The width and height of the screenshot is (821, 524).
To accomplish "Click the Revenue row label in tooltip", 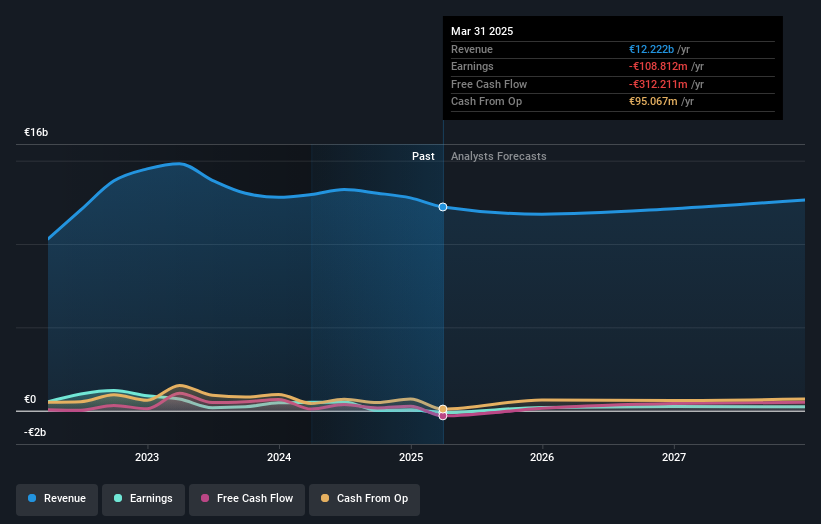I will (x=472, y=49).
